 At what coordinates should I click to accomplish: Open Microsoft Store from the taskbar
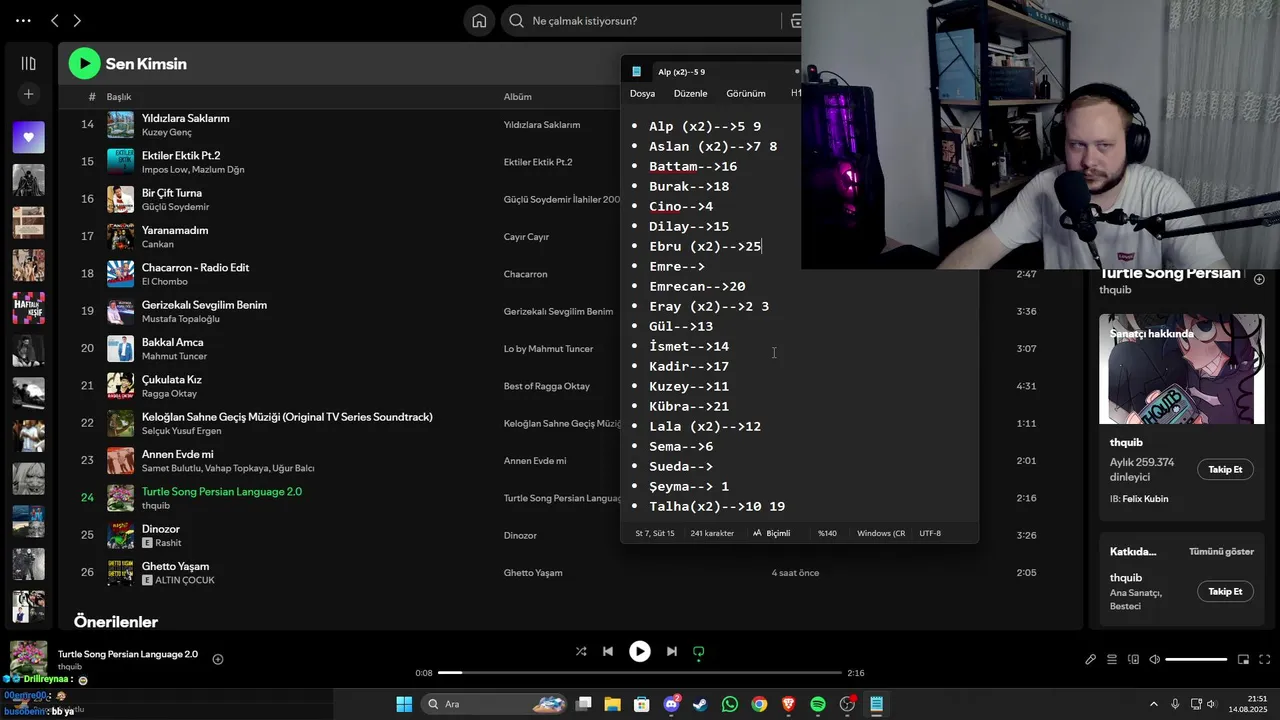coord(642,704)
